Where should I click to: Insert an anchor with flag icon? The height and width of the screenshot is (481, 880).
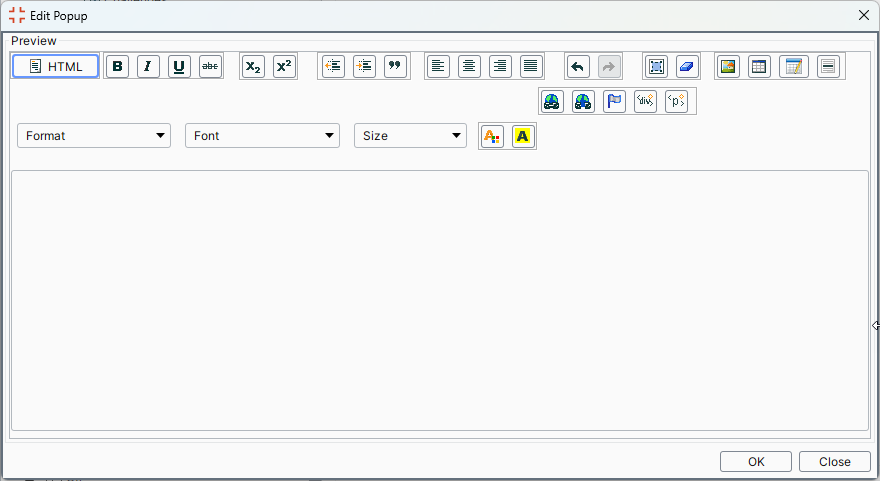click(615, 102)
